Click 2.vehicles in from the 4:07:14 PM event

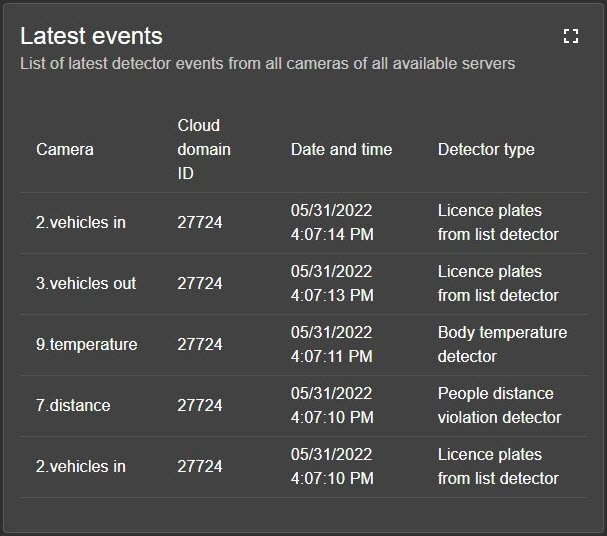(x=81, y=222)
